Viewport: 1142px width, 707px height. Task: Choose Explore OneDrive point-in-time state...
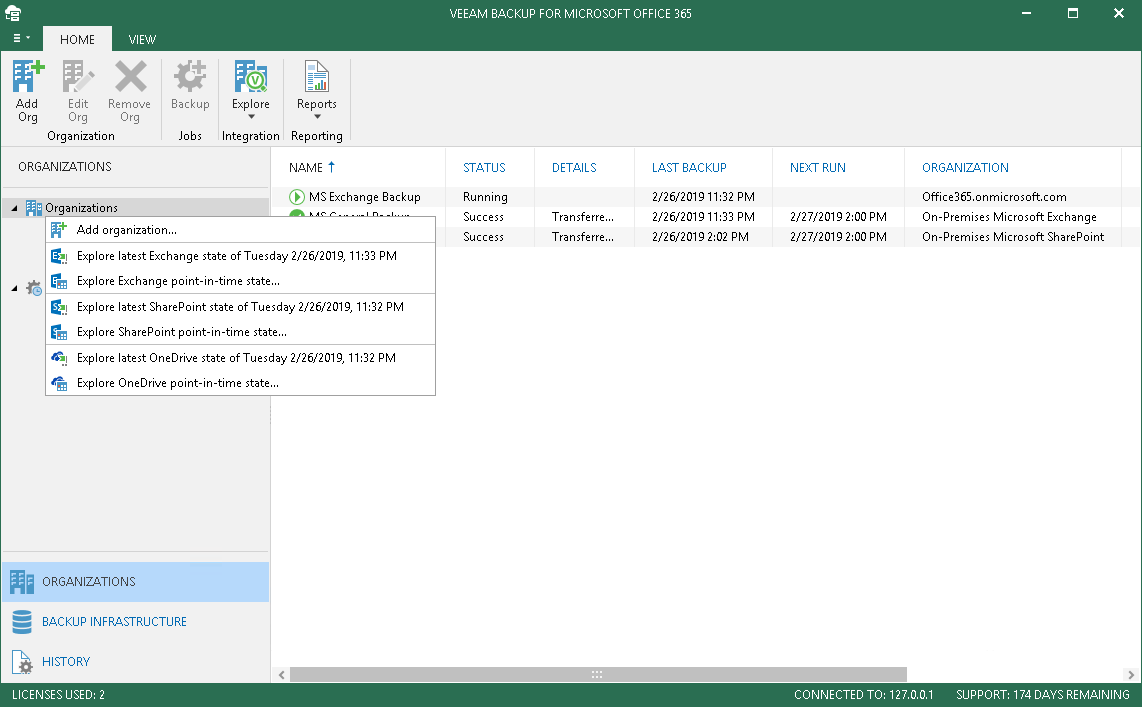pyautogui.click(x=240, y=383)
